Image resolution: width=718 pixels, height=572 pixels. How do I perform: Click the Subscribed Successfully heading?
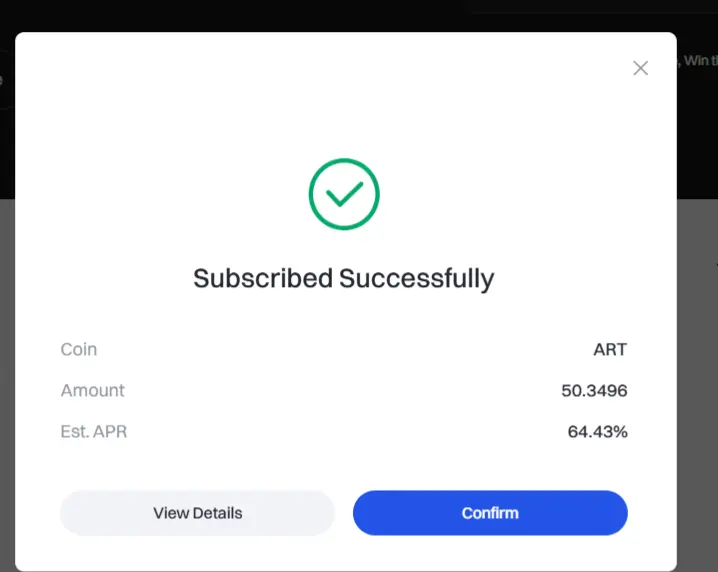343,278
